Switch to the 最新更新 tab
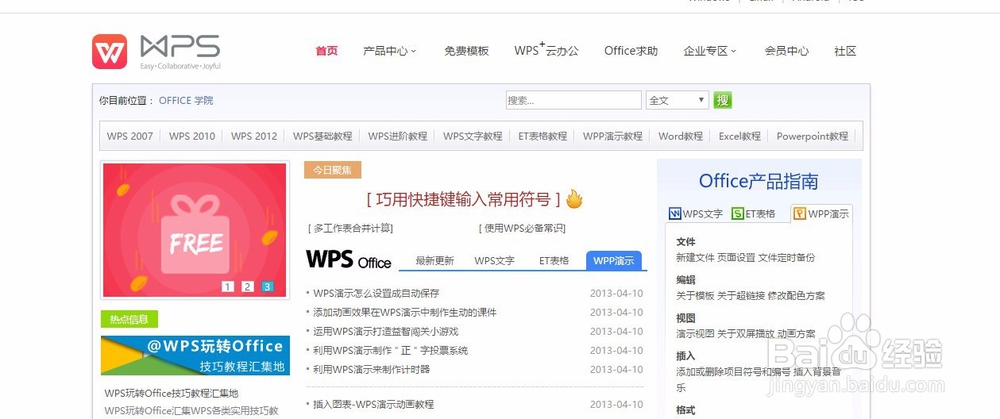 [x=435, y=260]
